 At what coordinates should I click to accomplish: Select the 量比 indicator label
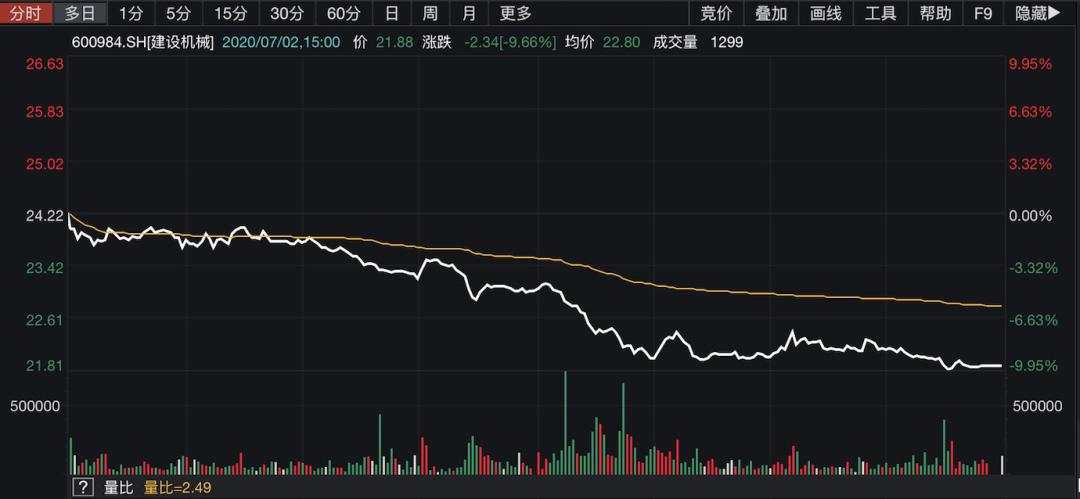[x=117, y=488]
